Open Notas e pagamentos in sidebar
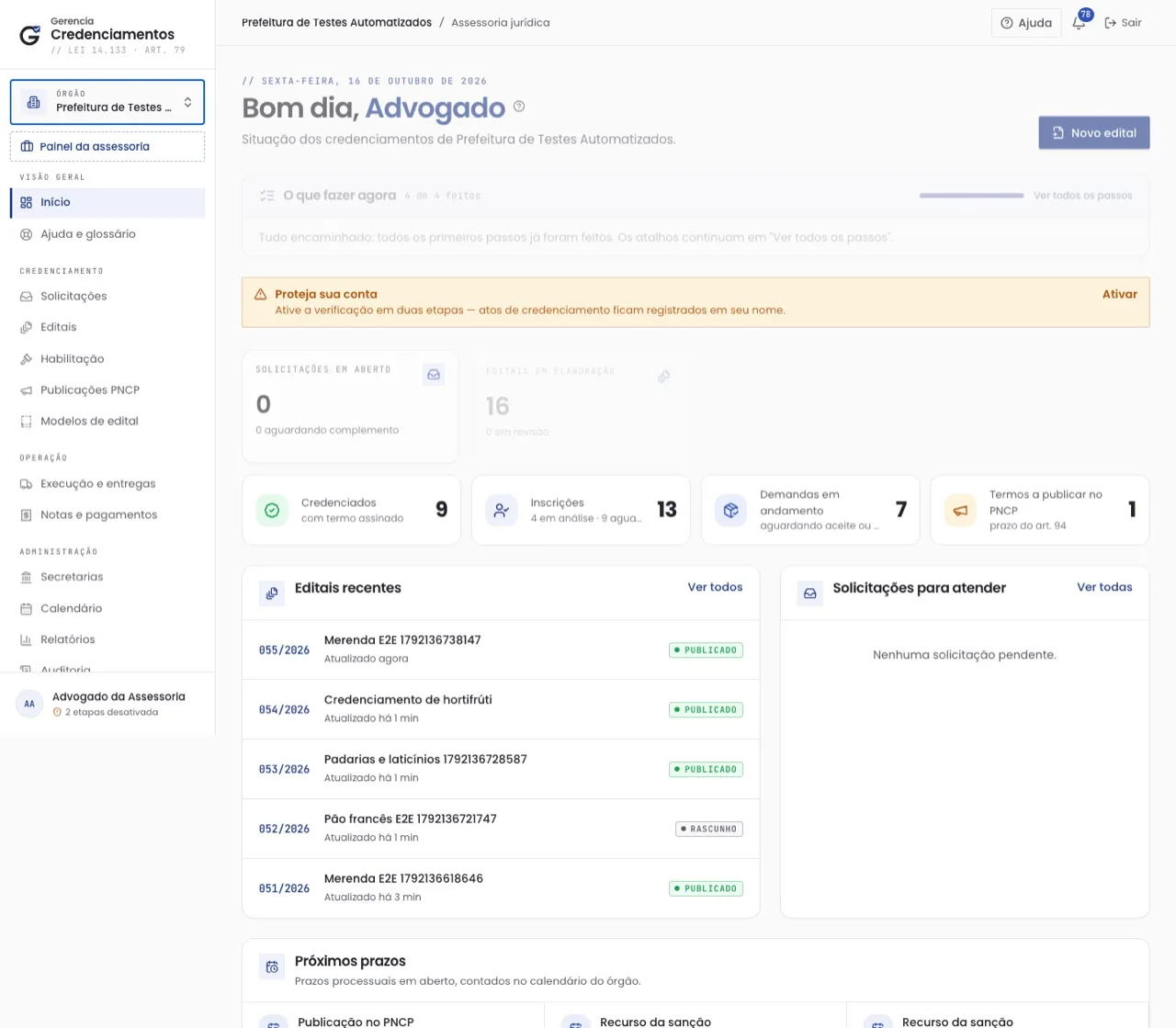Image resolution: width=1176 pixels, height=1028 pixels. coord(107,514)
